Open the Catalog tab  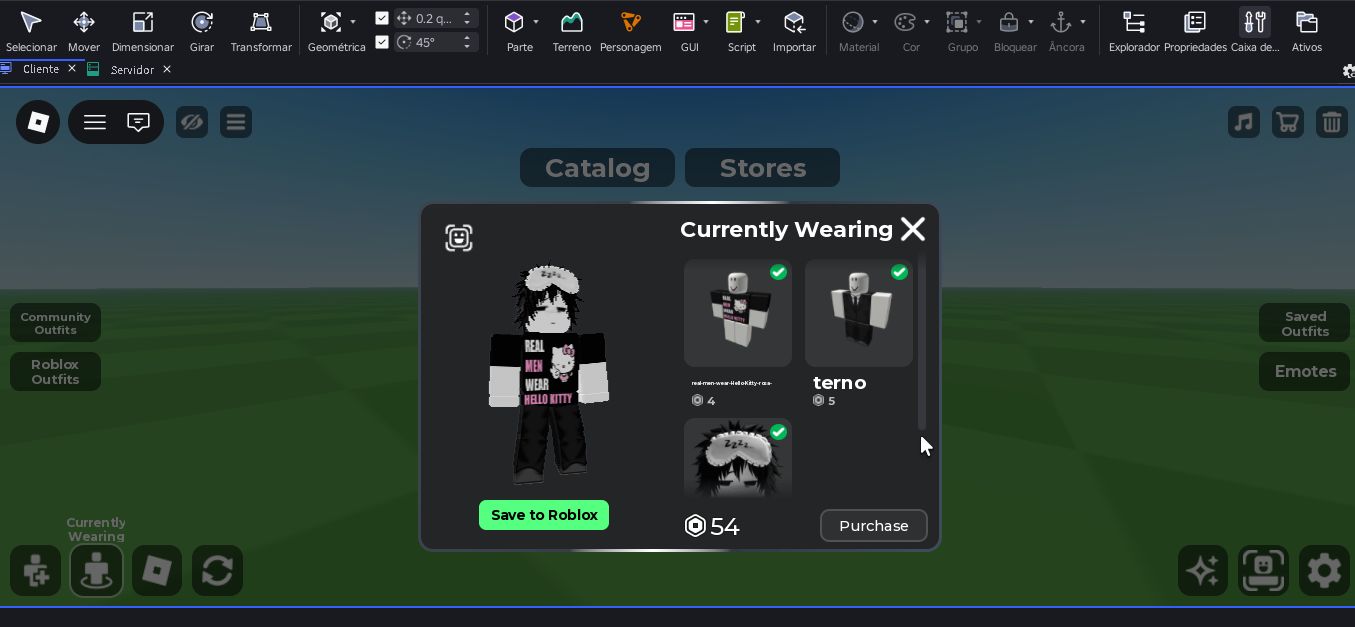tap(597, 168)
